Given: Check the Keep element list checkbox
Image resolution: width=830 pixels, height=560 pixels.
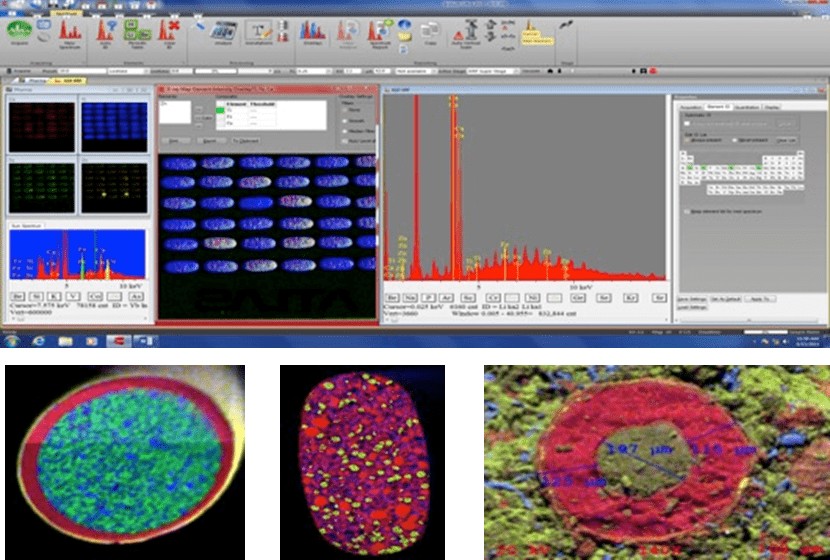Looking at the screenshot, I should click(686, 211).
